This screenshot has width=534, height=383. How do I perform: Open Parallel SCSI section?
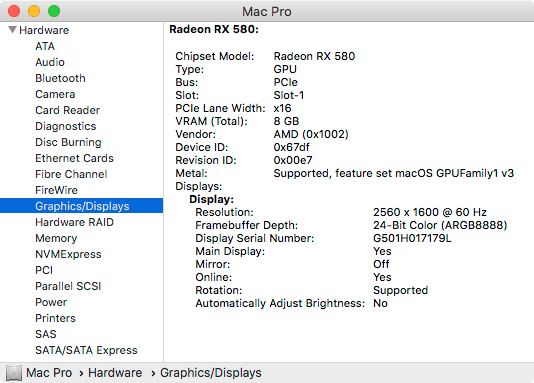click(68, 286)
